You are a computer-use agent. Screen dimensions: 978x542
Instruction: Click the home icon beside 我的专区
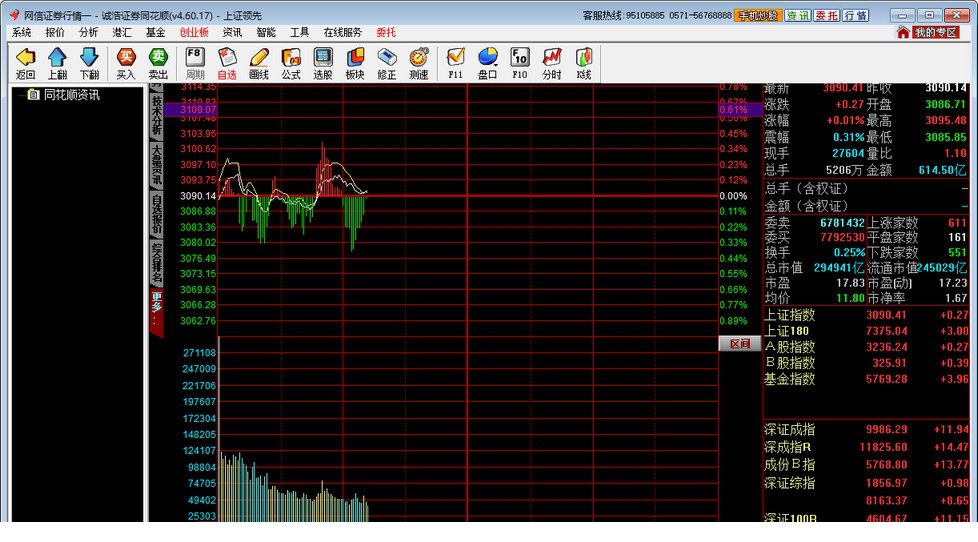click(x=903, y=32)
